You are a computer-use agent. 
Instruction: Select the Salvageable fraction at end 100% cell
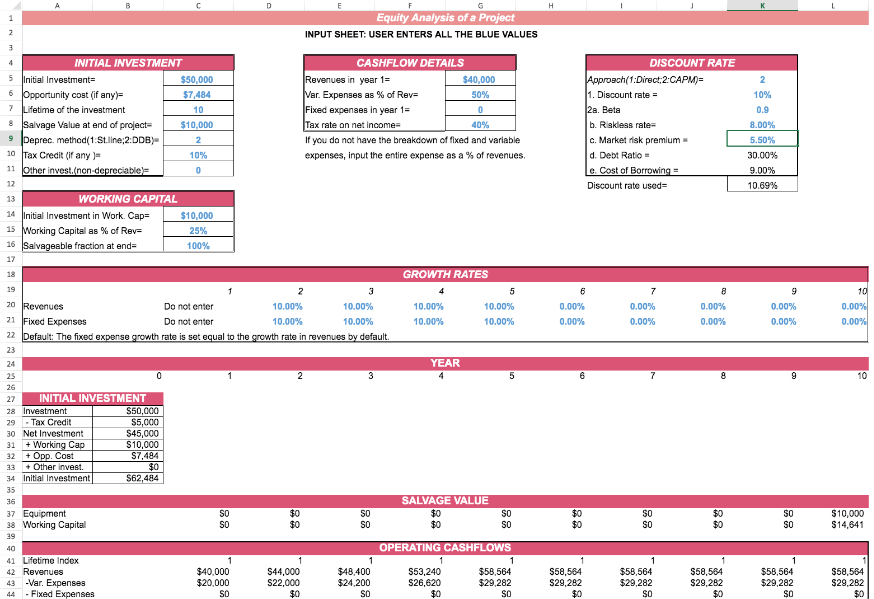point(198,245)
